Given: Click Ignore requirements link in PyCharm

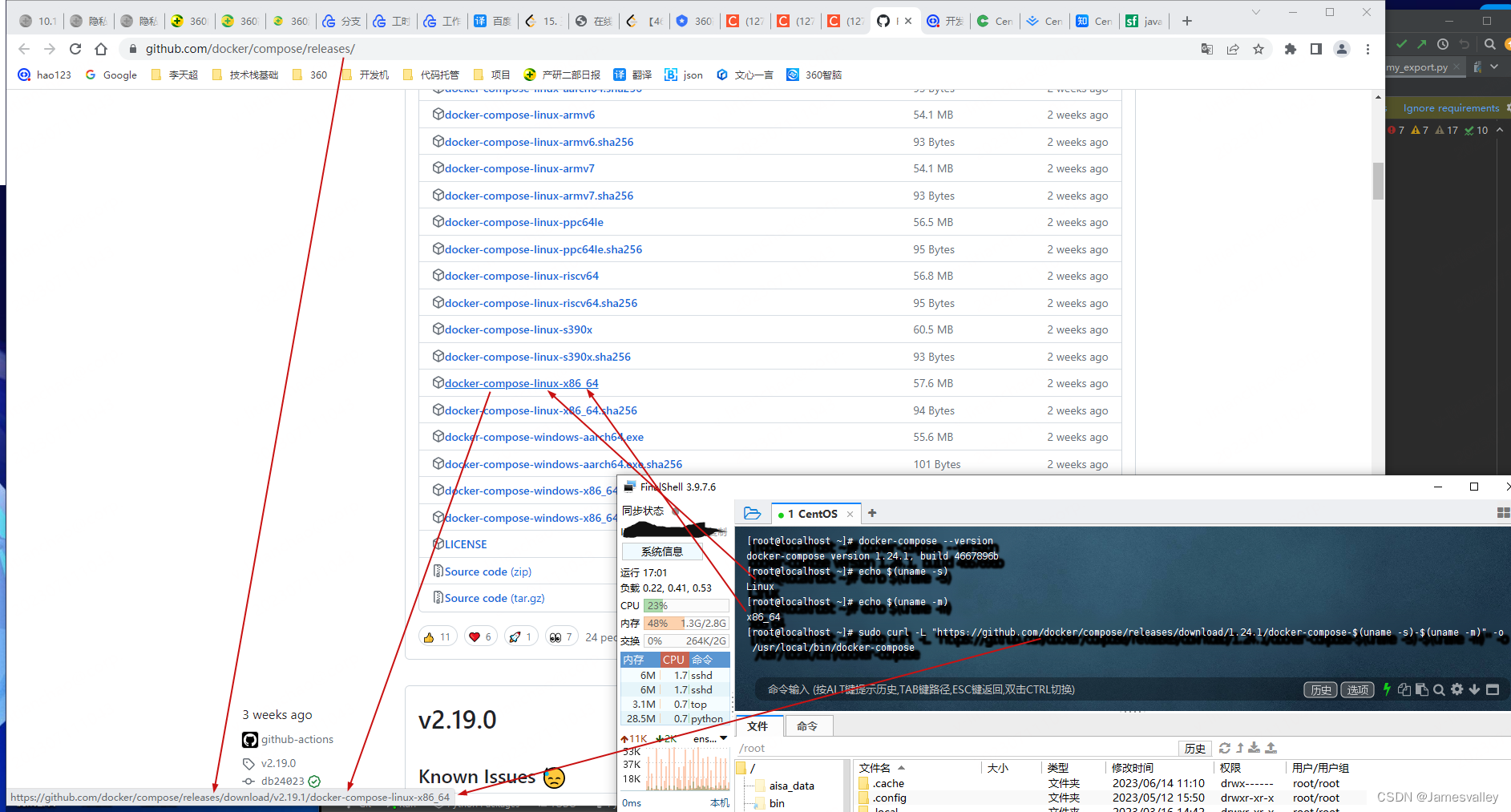Looking at the screenshot, I should coord(1451,108).
